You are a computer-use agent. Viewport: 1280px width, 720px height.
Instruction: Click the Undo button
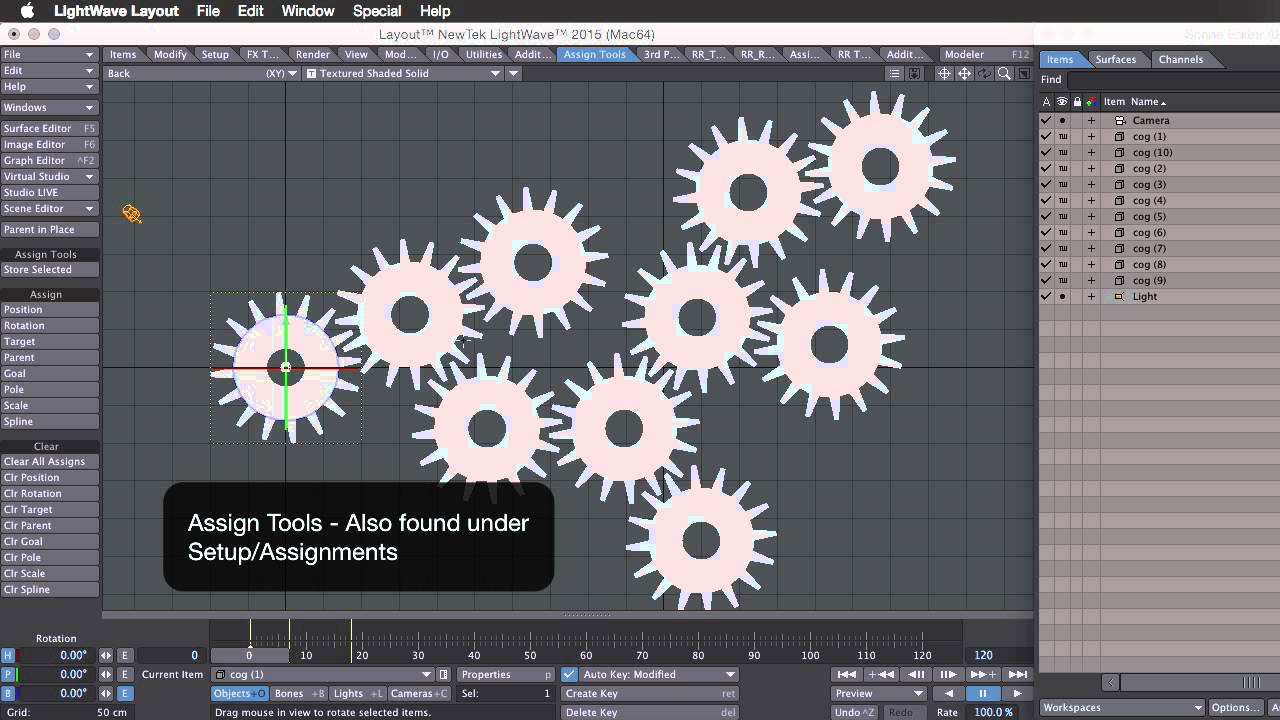point(855,712)
